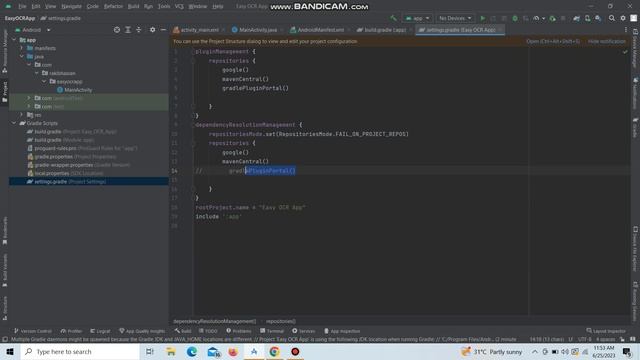Click the Windows taskbar search box
Screen dimensions: 640x360
click(x=80, y=351)
